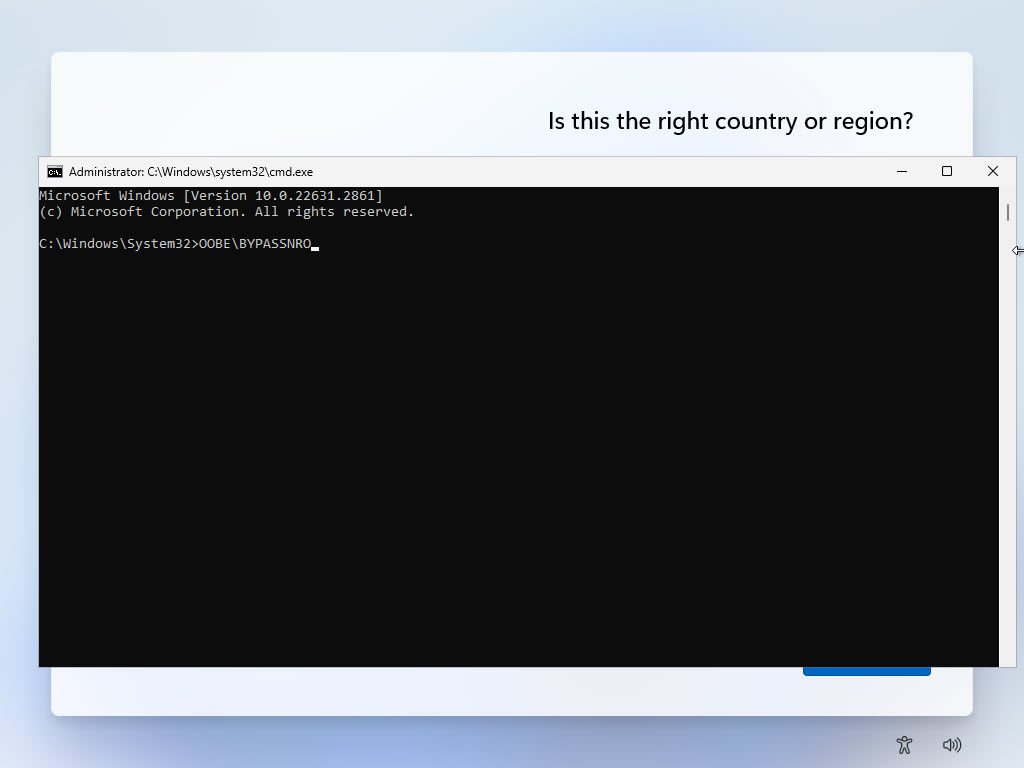Maximize the Command Prompt window
1024x768 pixels.
coord(947,172)
